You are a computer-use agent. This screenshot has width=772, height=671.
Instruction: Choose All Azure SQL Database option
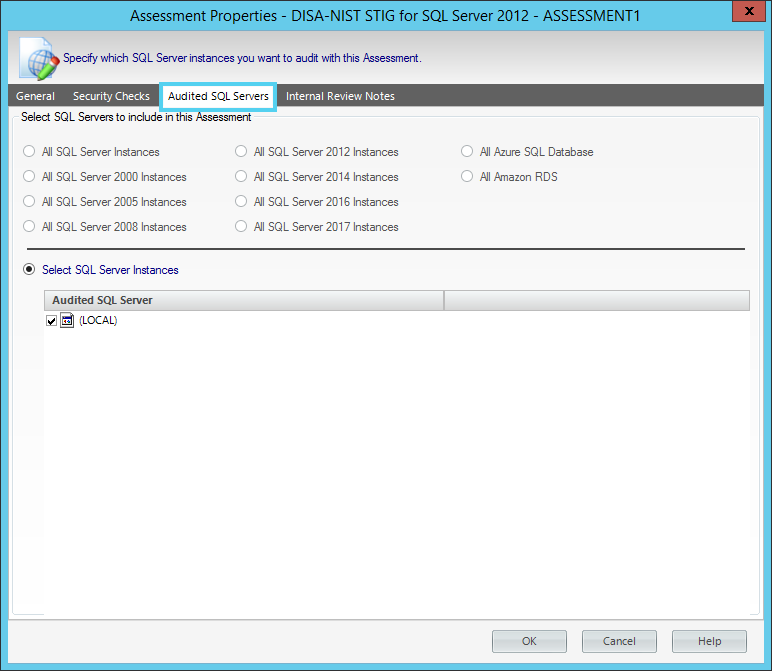coord(467,151)
